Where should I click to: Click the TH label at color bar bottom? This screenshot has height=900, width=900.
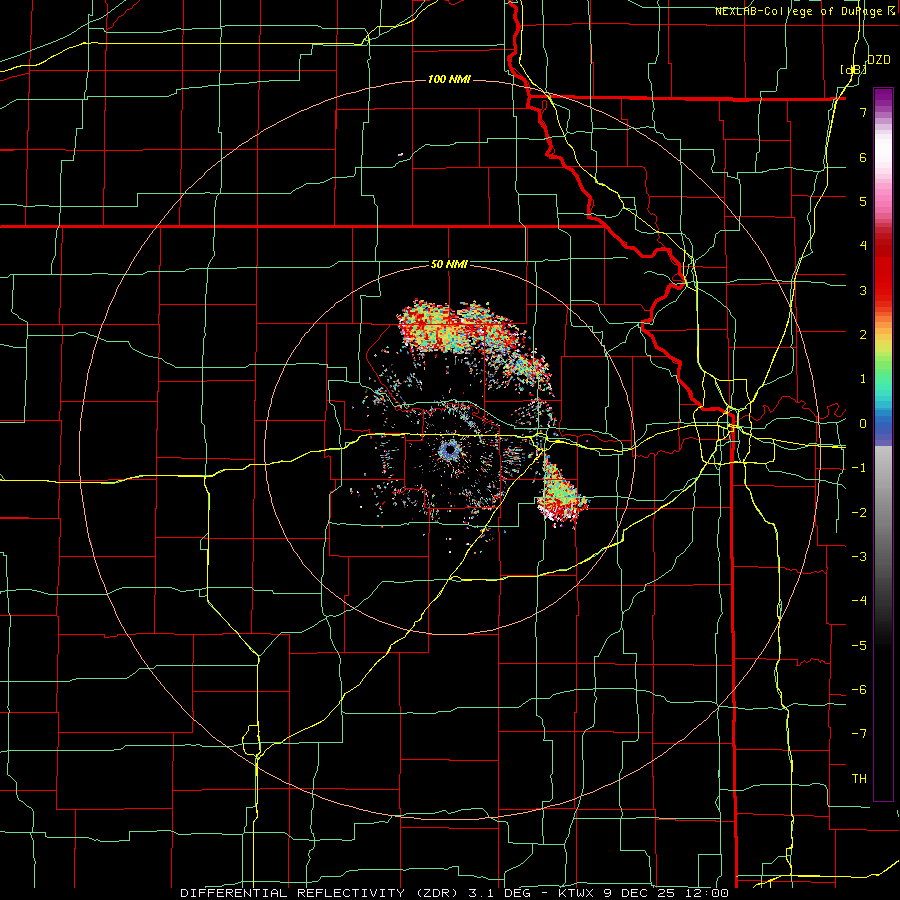(859, 778)
